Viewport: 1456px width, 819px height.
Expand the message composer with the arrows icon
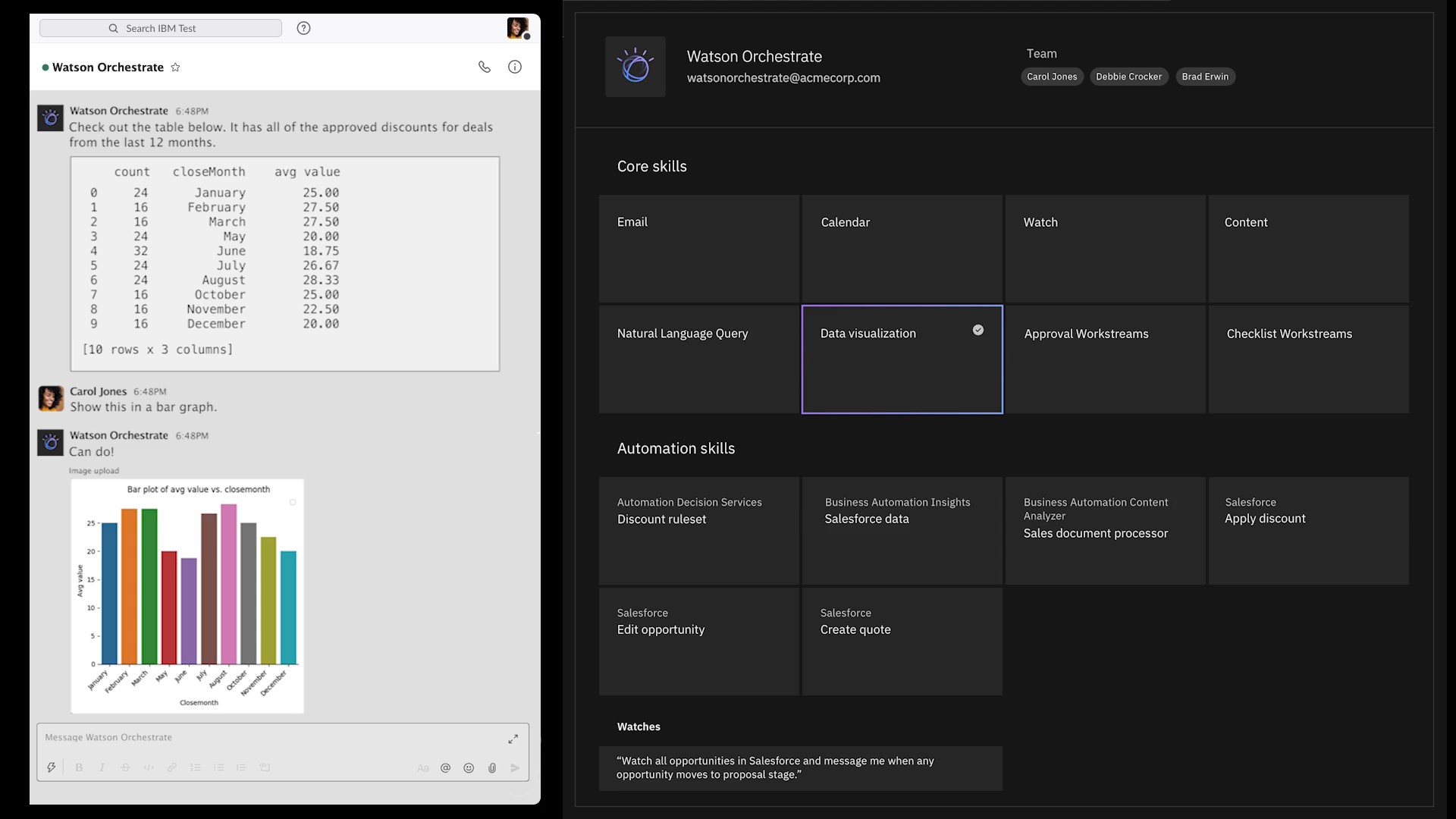[513, 739]
